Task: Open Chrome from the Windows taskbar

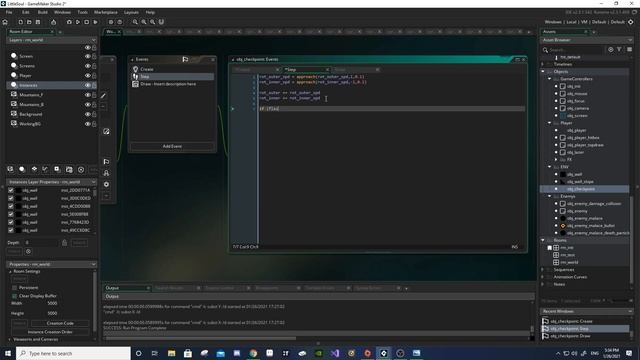Action: coord(253,353)
